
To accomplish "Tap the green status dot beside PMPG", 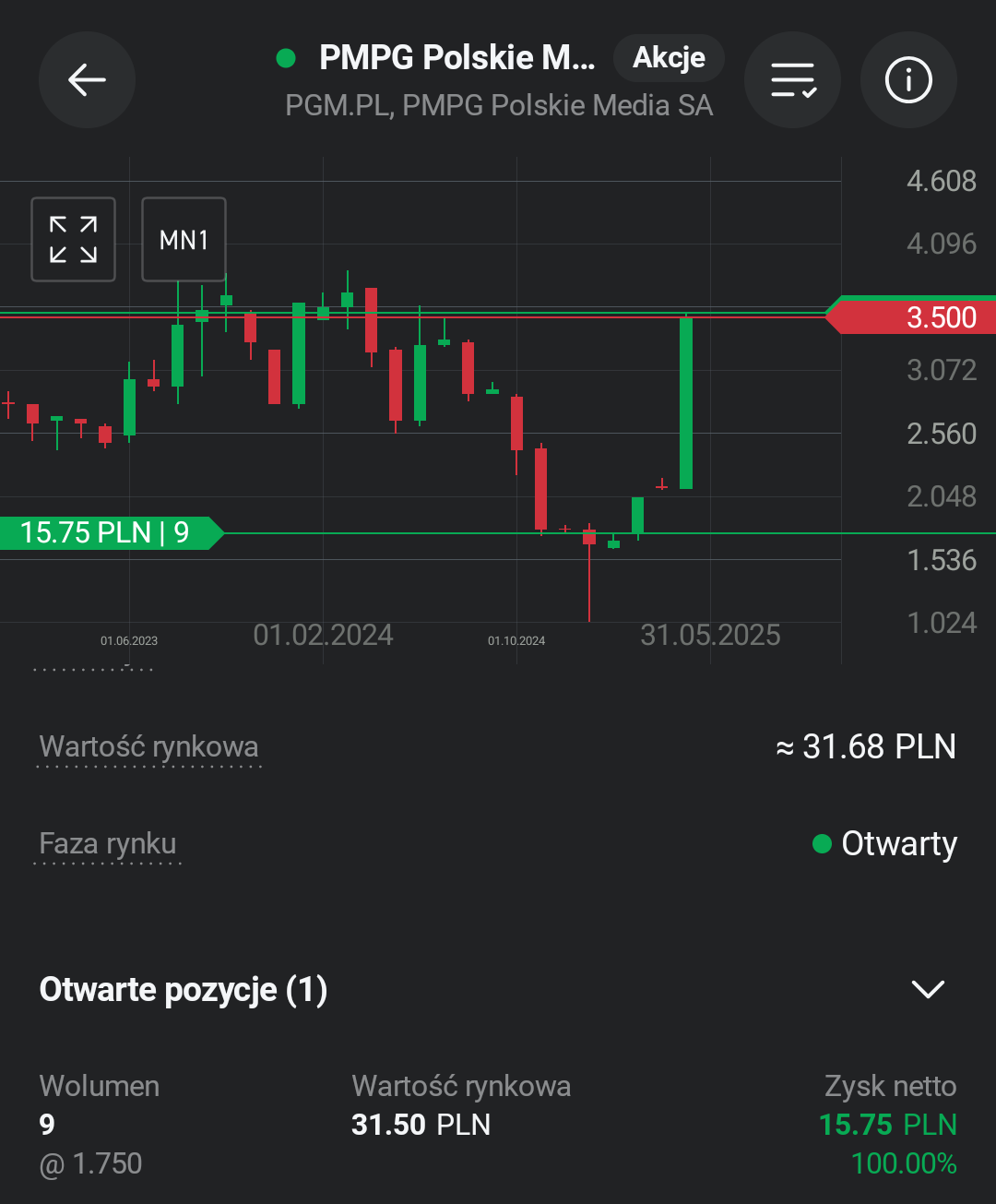I will point(286,58).
